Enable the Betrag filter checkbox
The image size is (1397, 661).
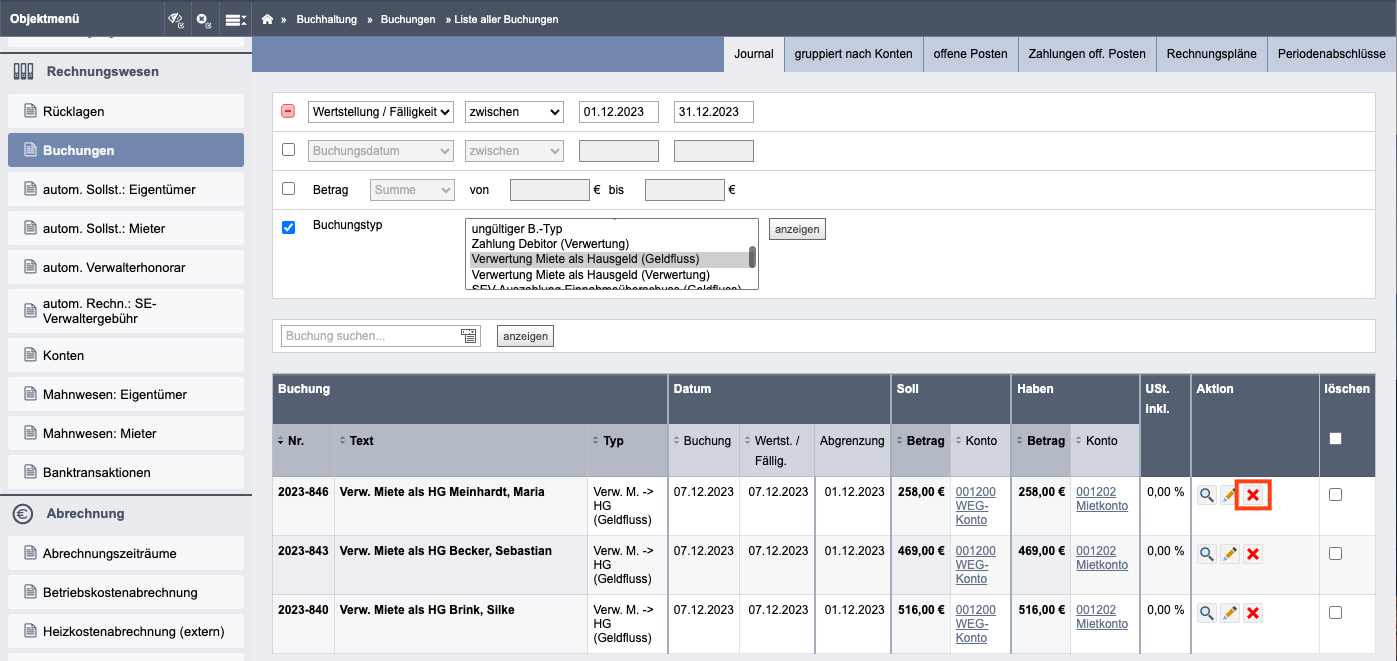pos(289,188)
